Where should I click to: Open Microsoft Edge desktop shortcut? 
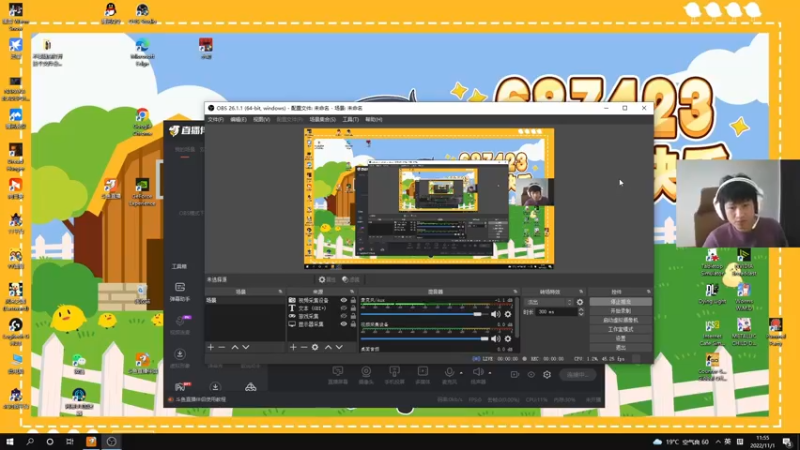[x=142, y=52]
